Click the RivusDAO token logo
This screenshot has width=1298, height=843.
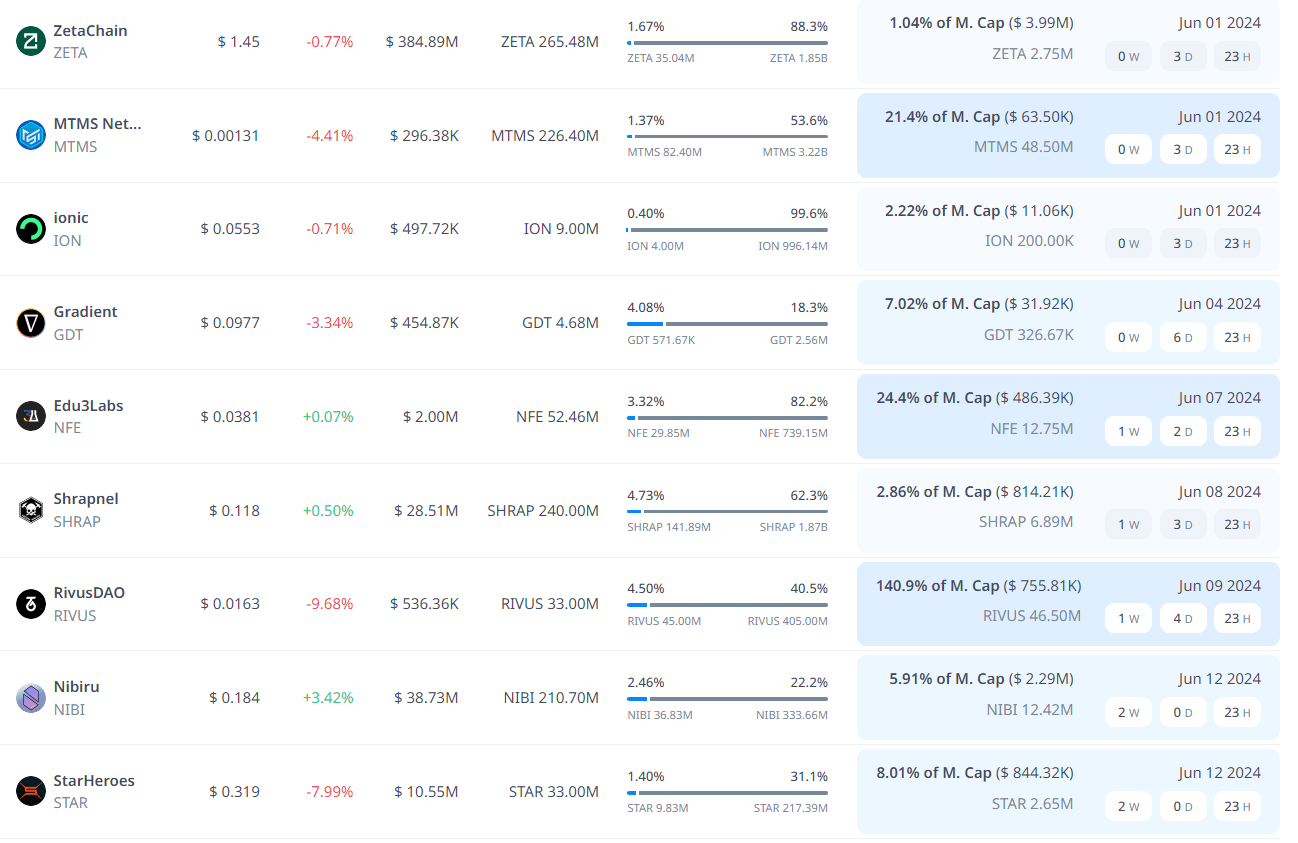coord(31,604)
